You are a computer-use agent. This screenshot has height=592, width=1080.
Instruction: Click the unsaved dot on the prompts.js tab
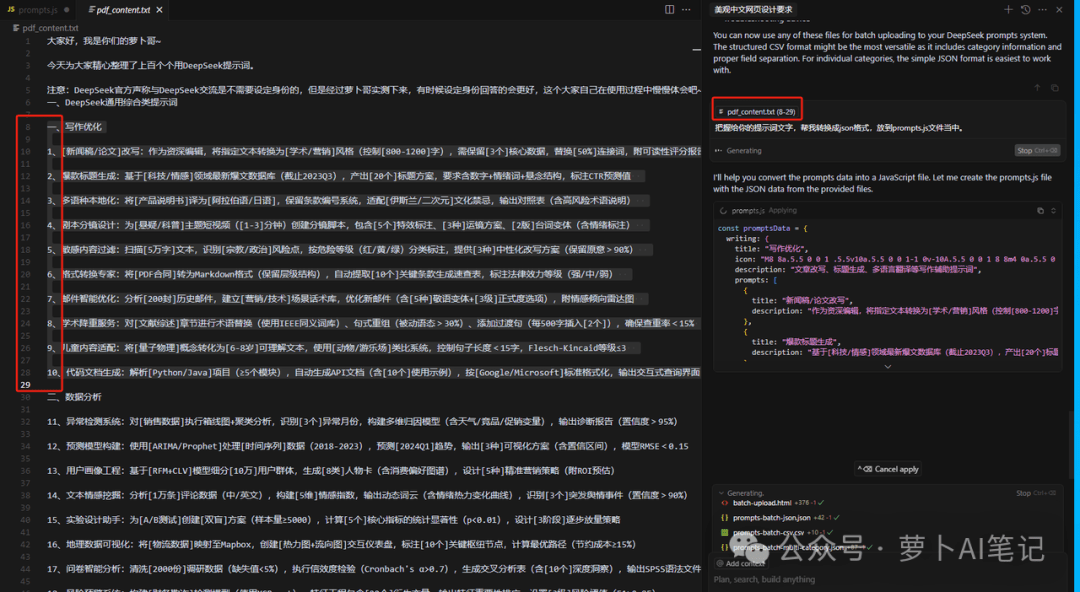66,10
